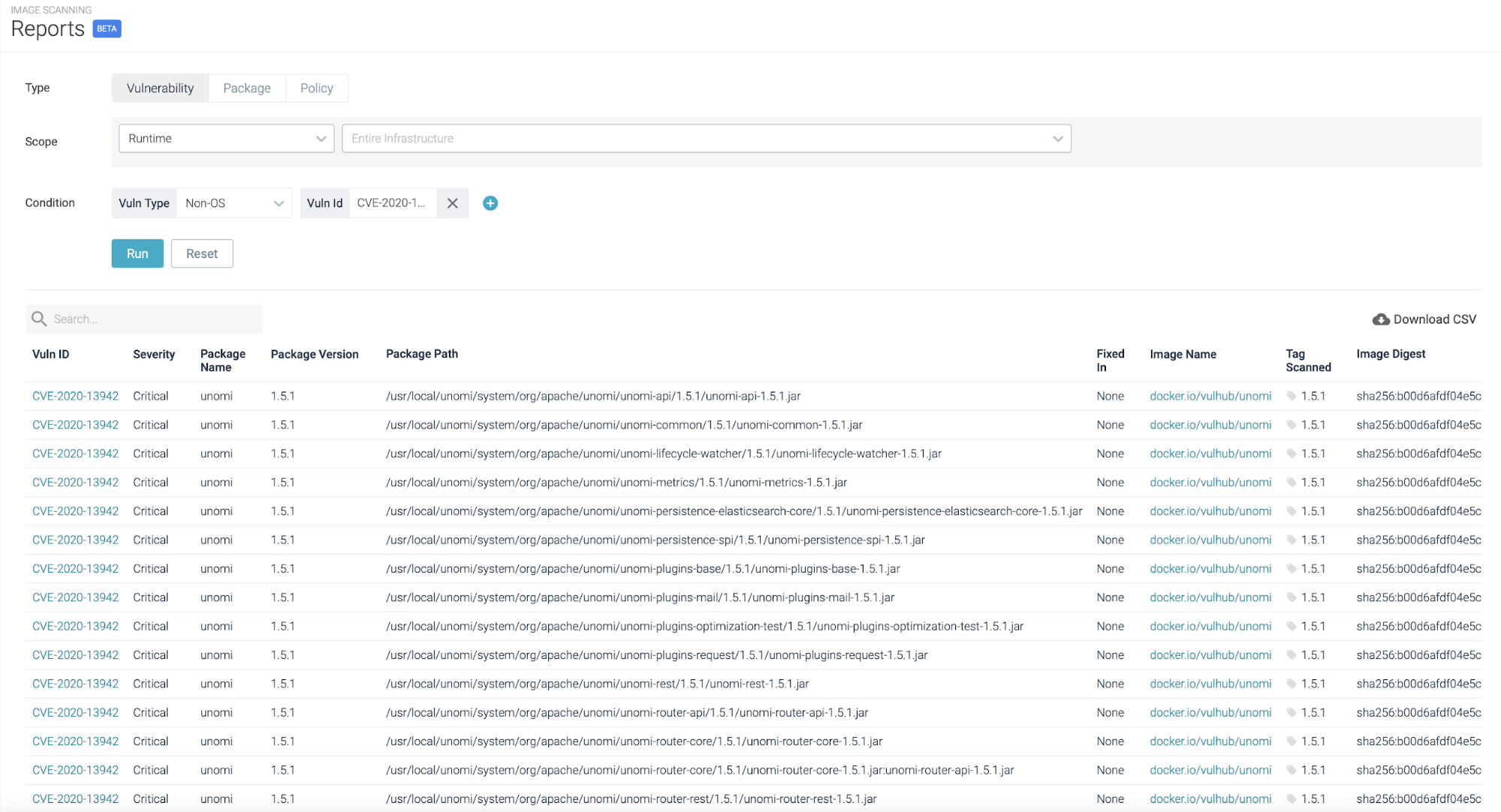The width and height of the screenshot is (1501, 812).
Task: Sort by Image Name column header
Action: click(1183, 354)
